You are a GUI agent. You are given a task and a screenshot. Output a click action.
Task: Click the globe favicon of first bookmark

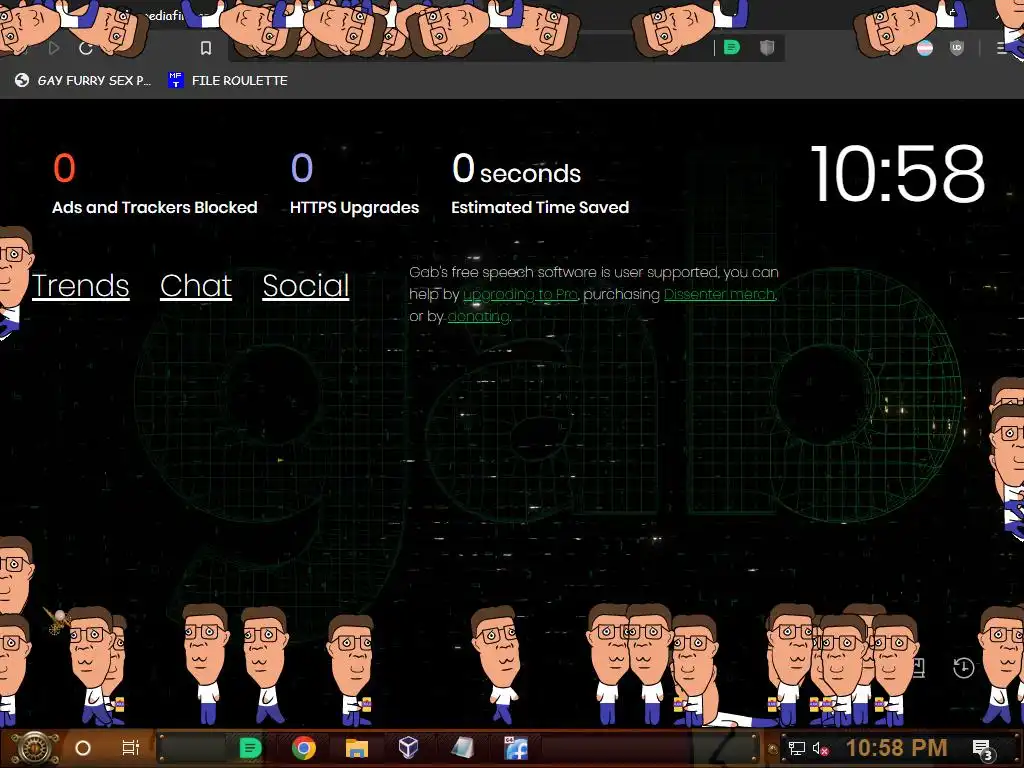pyautogui.click(x=22, y=80)
